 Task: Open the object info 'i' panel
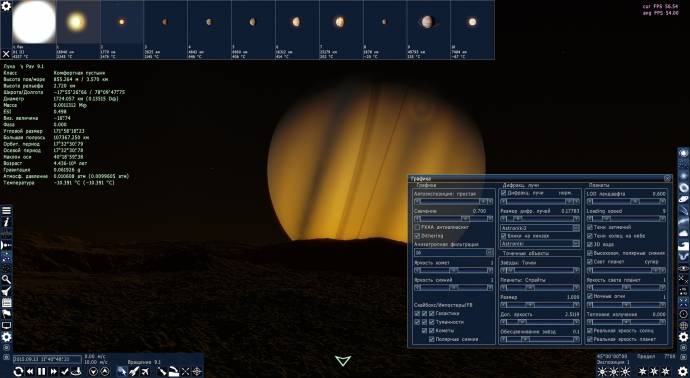tap(6, 222)
